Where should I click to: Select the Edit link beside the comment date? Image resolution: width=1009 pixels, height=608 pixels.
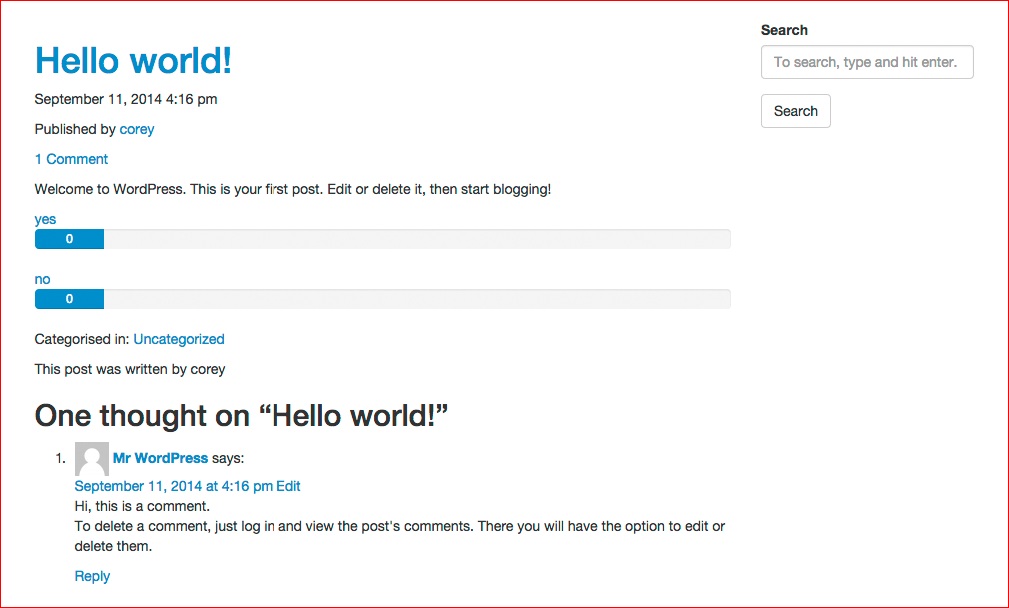click(x=288, y=486)
